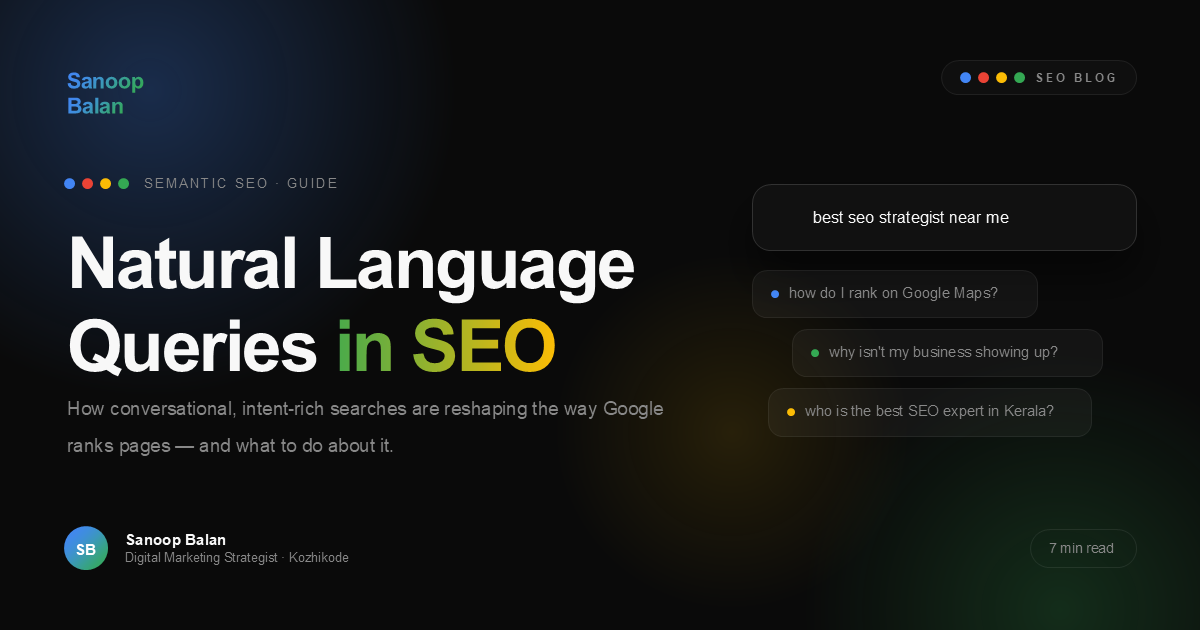The width and height of the screenshot is (1200, 630).
Task: Click the Sanoop Balan logo text
Action: pos(105,93)
